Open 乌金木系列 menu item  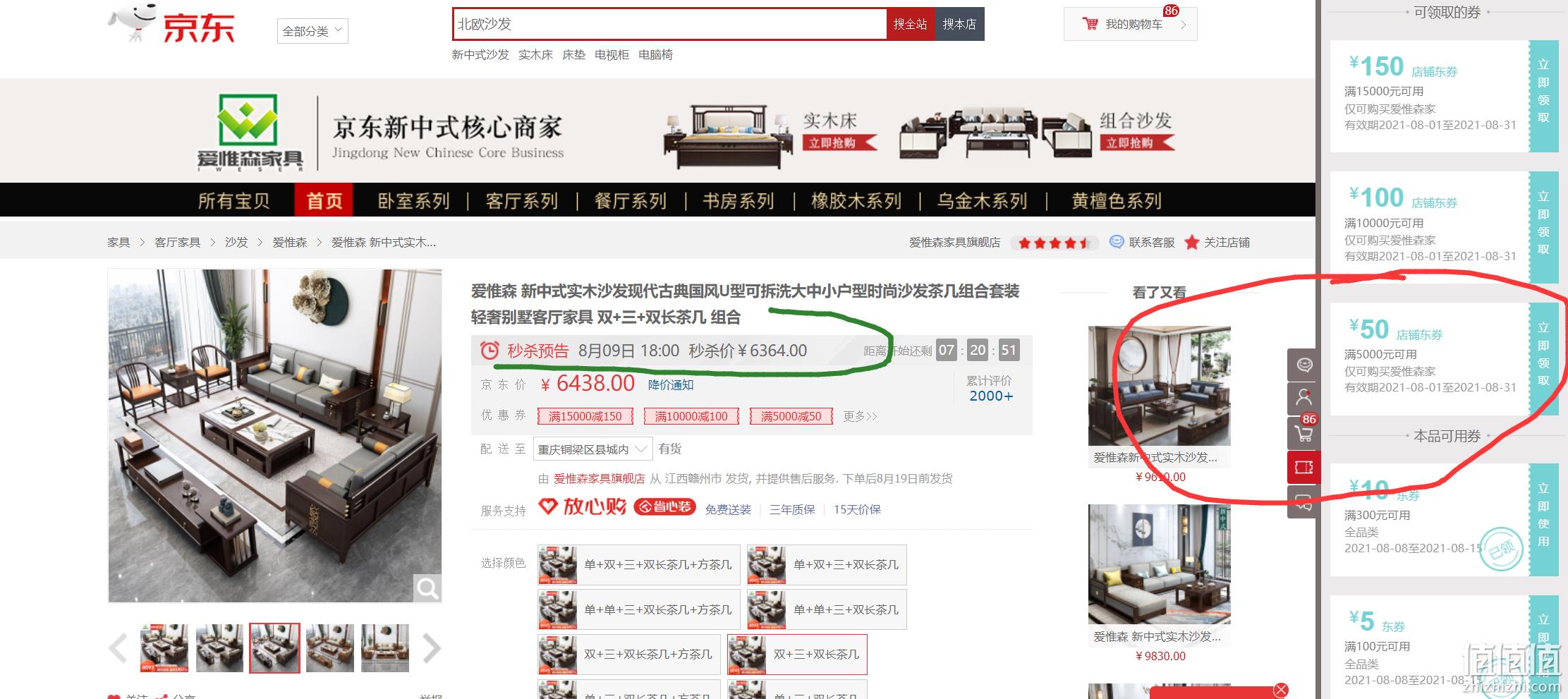pos(982,201)
